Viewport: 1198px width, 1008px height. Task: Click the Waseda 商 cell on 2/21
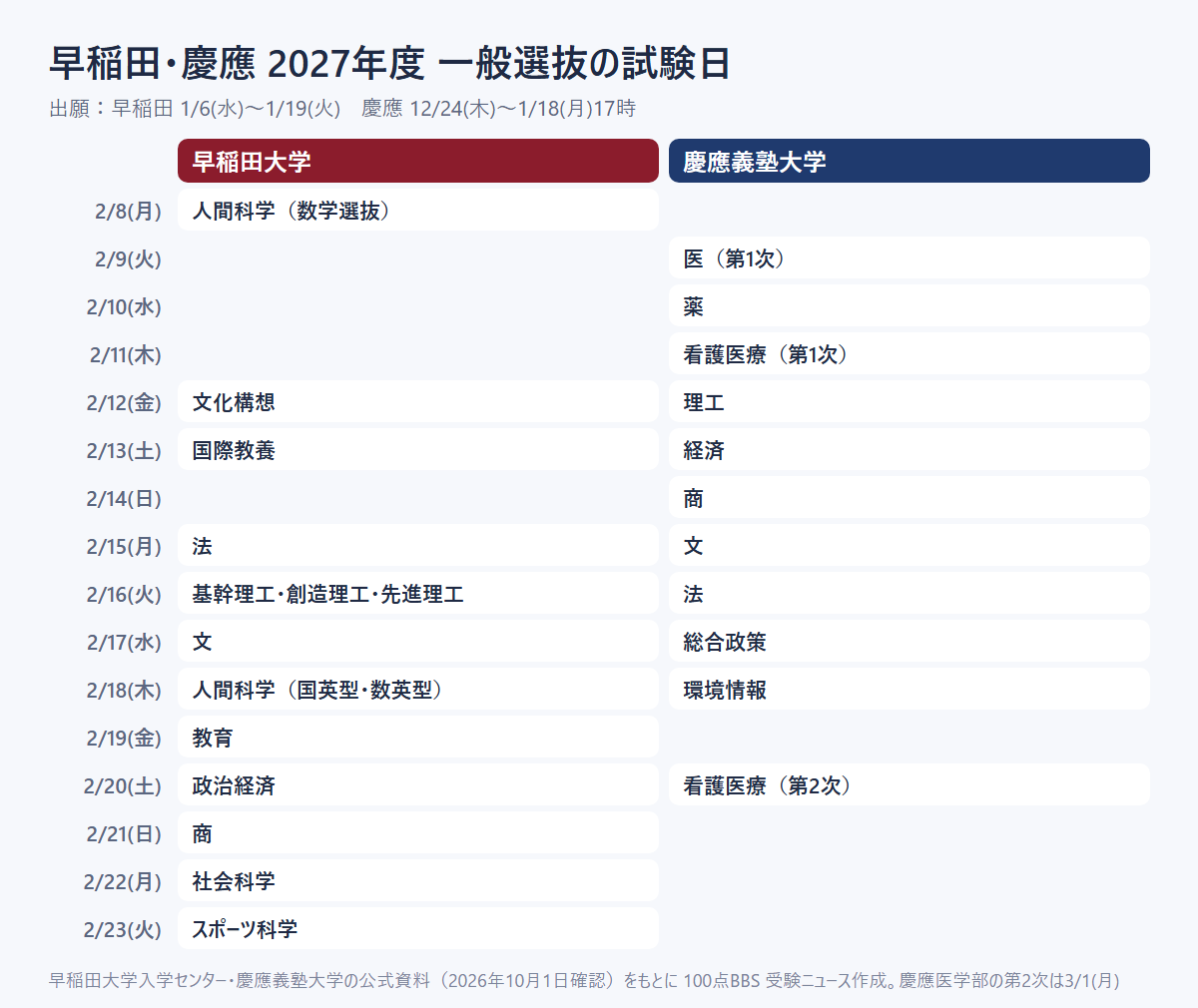tap(418, 832)
